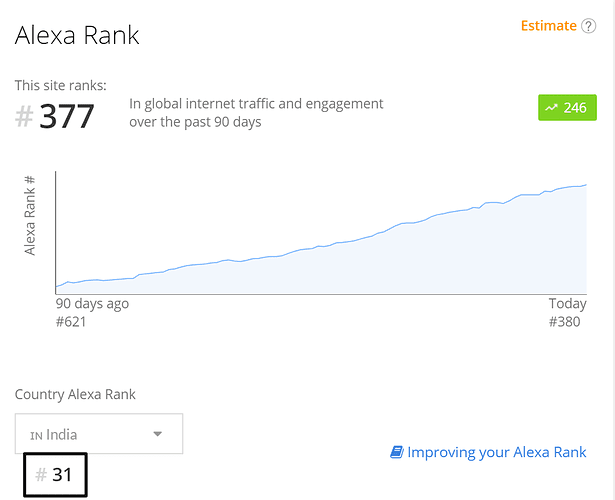Click the rank trend line's right end
The height and width of the screenshot is (500, 615).
click(586, 185)
